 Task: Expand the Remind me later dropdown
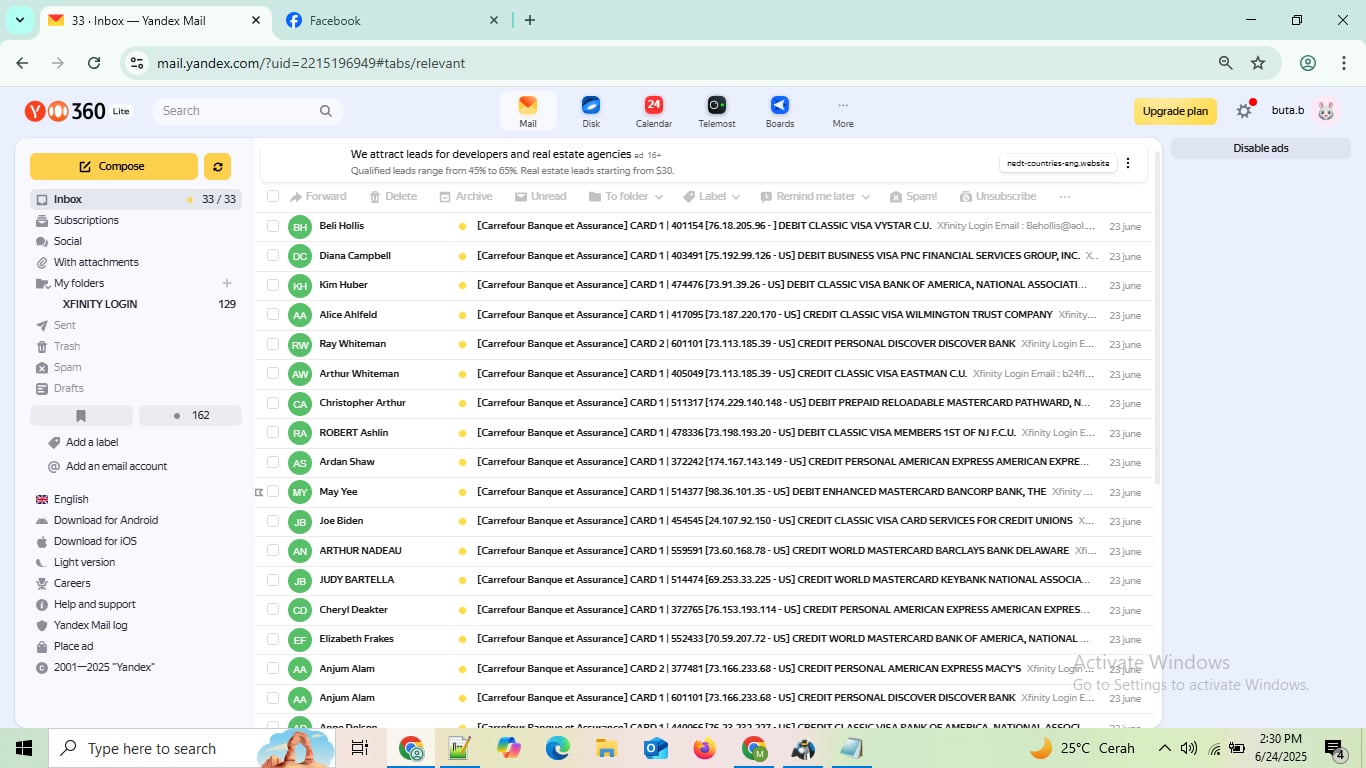tap(815, 197)
